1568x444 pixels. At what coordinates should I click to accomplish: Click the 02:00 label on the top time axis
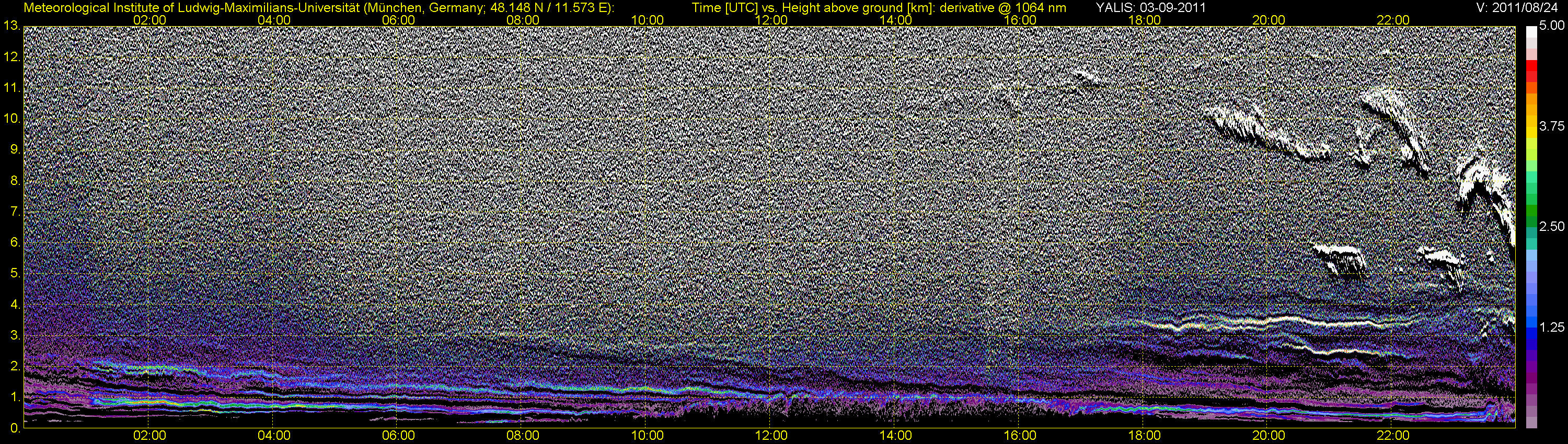point(149,20)
